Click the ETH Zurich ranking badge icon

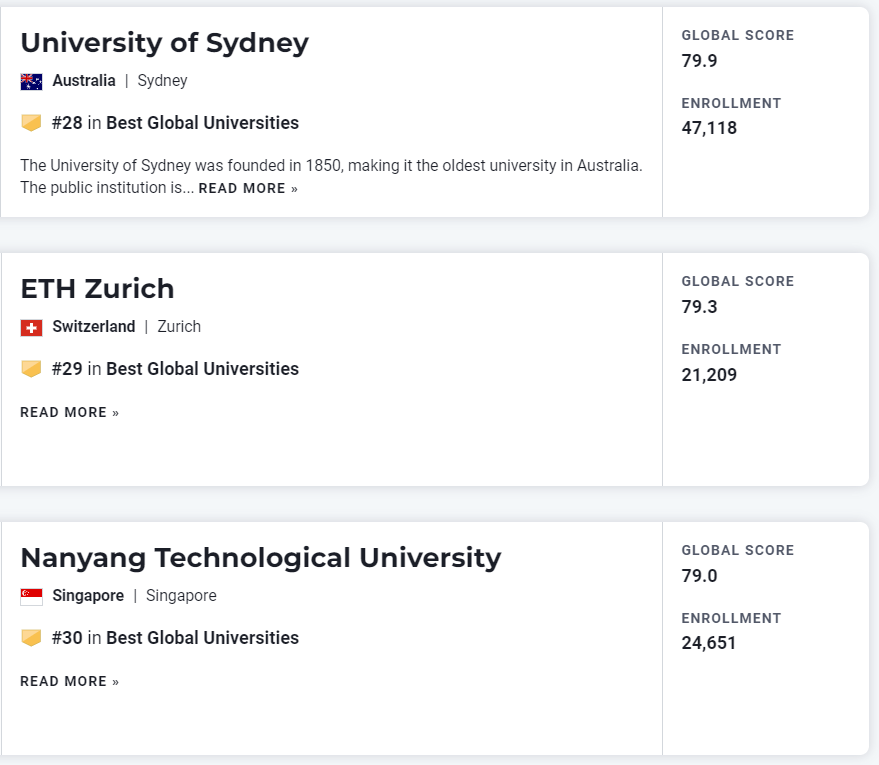pos(31,369)
